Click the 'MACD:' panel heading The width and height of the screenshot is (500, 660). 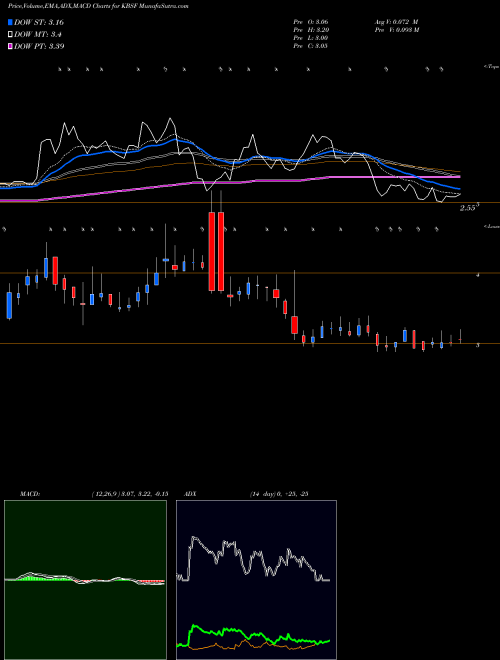(x=30, y=494)
